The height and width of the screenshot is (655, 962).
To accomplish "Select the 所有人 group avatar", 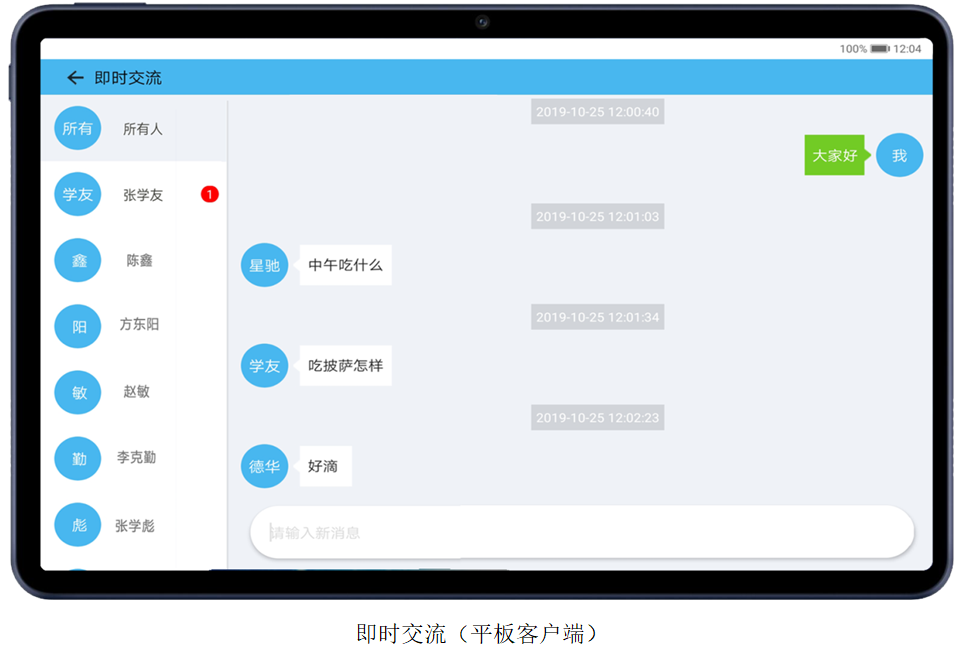I will click(77, 128).
